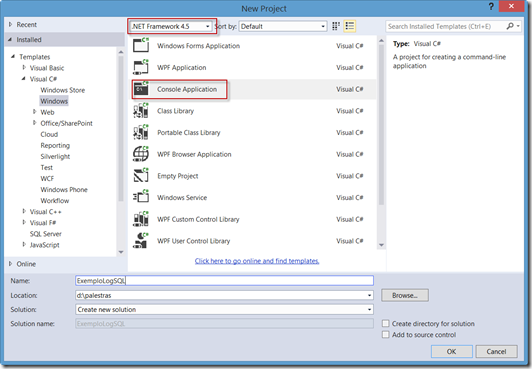Image resolution: width=532 pixels, height=369 pixels.
Task: Click the go online and find templates link
Action: point(257,261)
